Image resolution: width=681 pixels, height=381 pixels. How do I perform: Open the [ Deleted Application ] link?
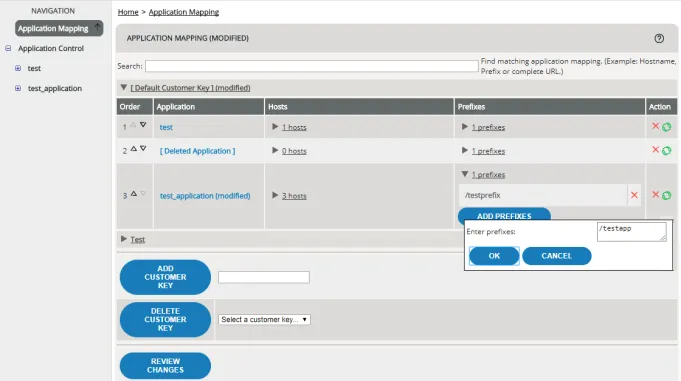[x=197, y=151]
